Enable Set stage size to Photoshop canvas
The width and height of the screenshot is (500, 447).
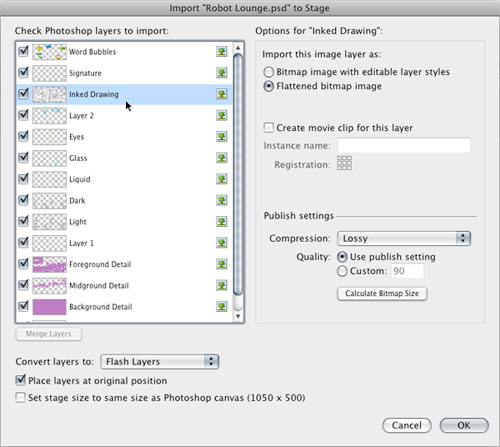tap(21, 398)
